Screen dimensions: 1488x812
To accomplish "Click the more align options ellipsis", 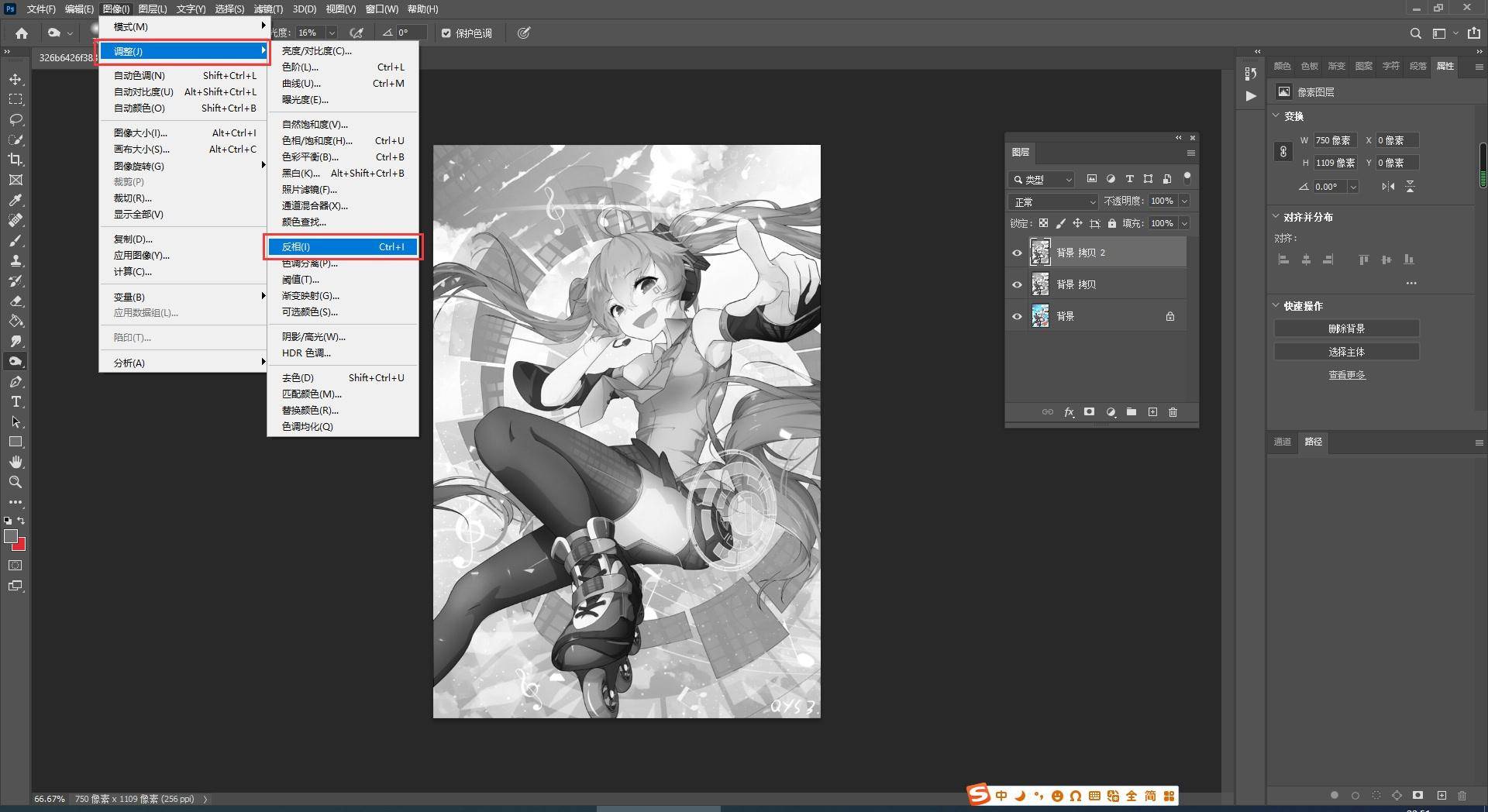I will [1411, 284].
